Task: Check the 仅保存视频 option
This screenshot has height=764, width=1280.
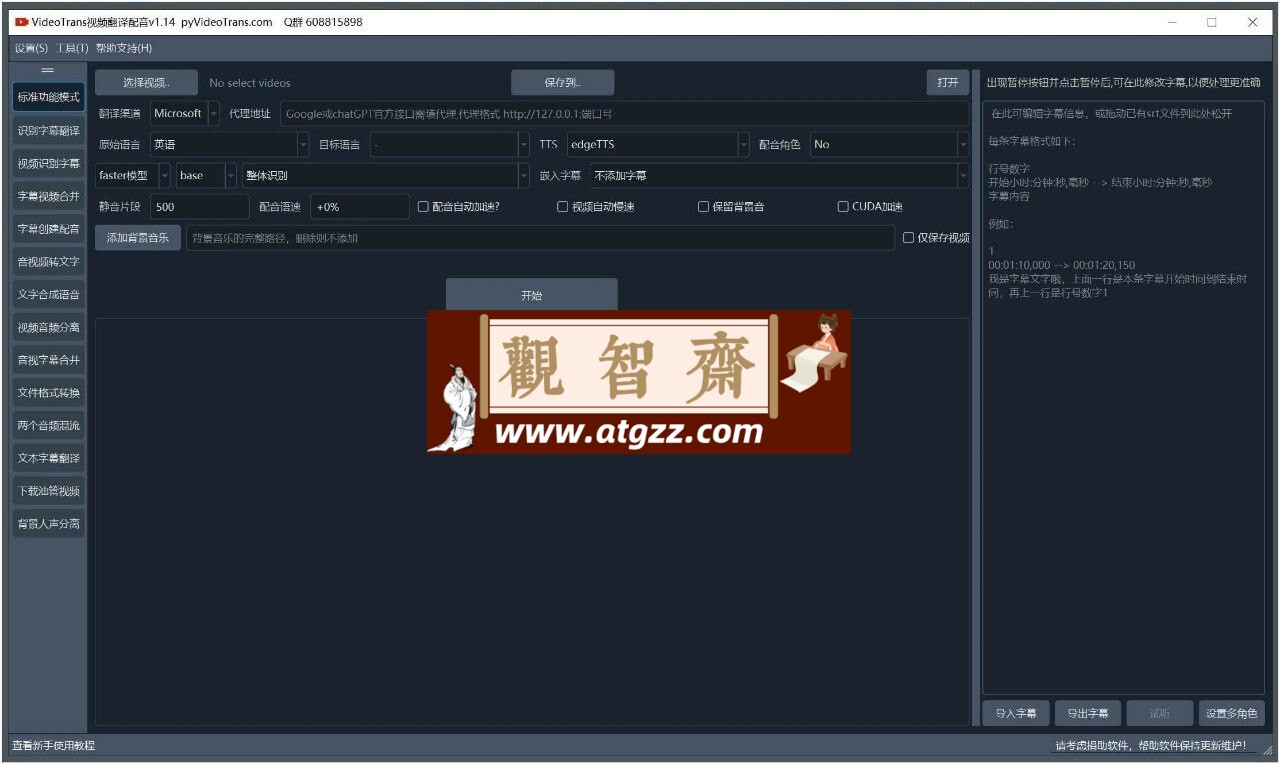Action: pyautogui.click(x=936, y=238)
